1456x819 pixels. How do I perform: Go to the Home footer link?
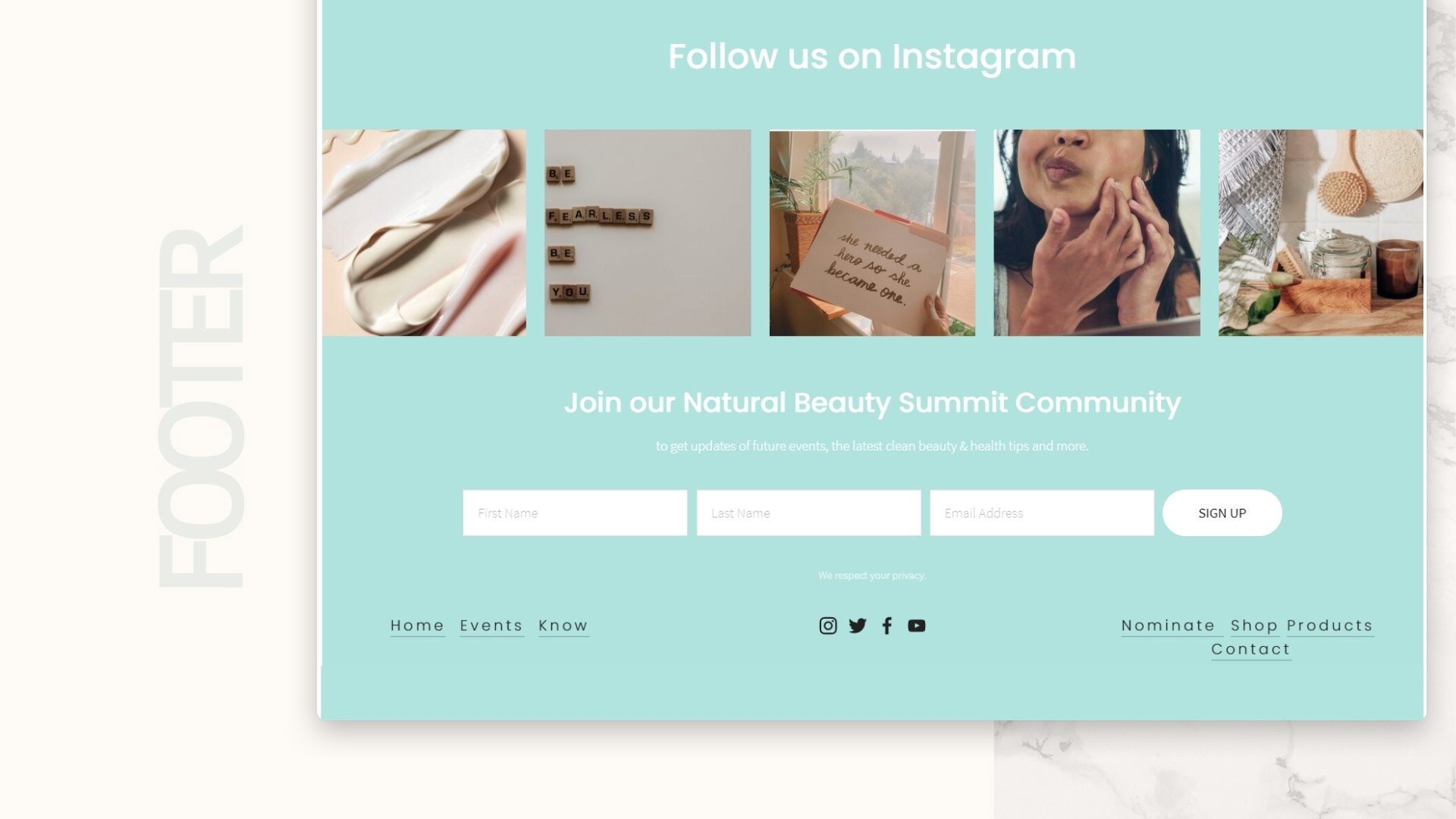(x=417, y=626)
